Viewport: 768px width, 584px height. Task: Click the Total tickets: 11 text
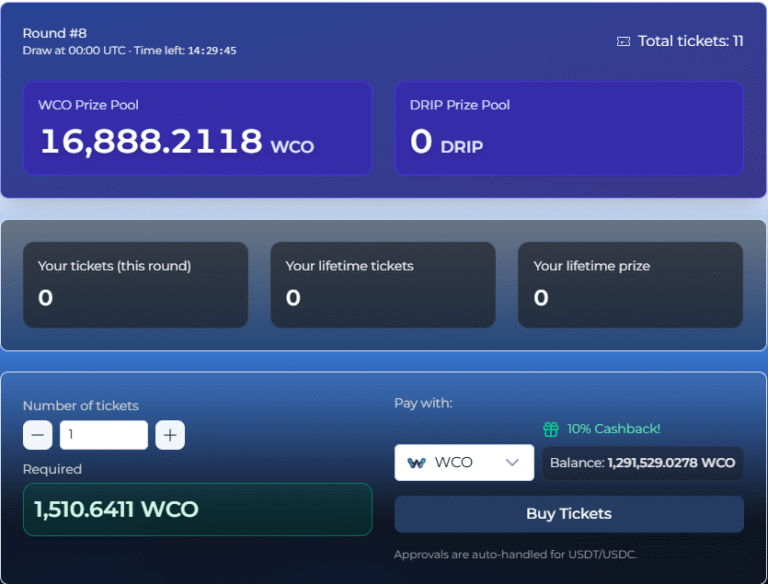point(690,41)
